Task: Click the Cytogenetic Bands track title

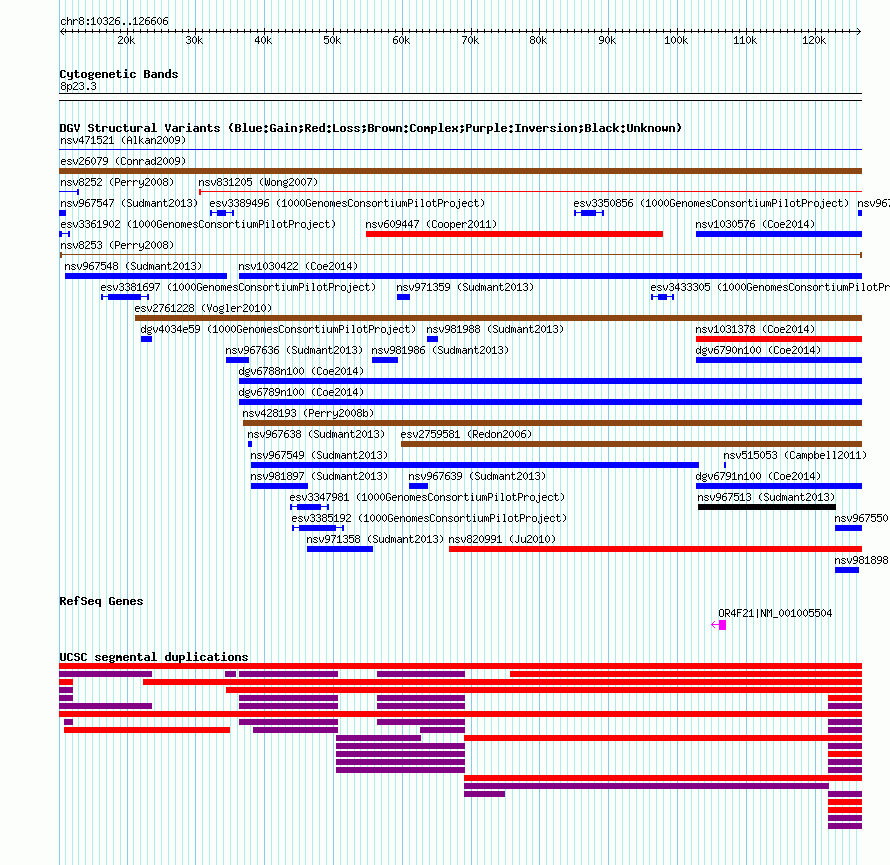Action: pos(119,74)
